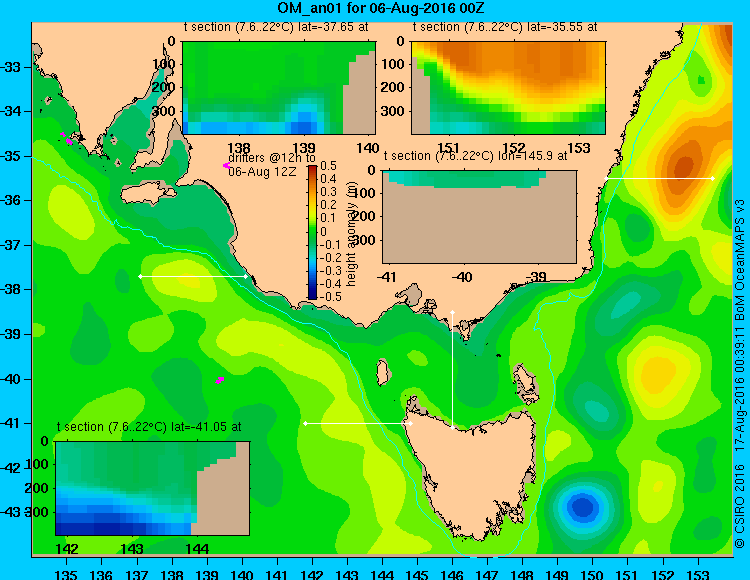Click the magenta drifter marker beside the drifters label

click(x=226, y=165)
